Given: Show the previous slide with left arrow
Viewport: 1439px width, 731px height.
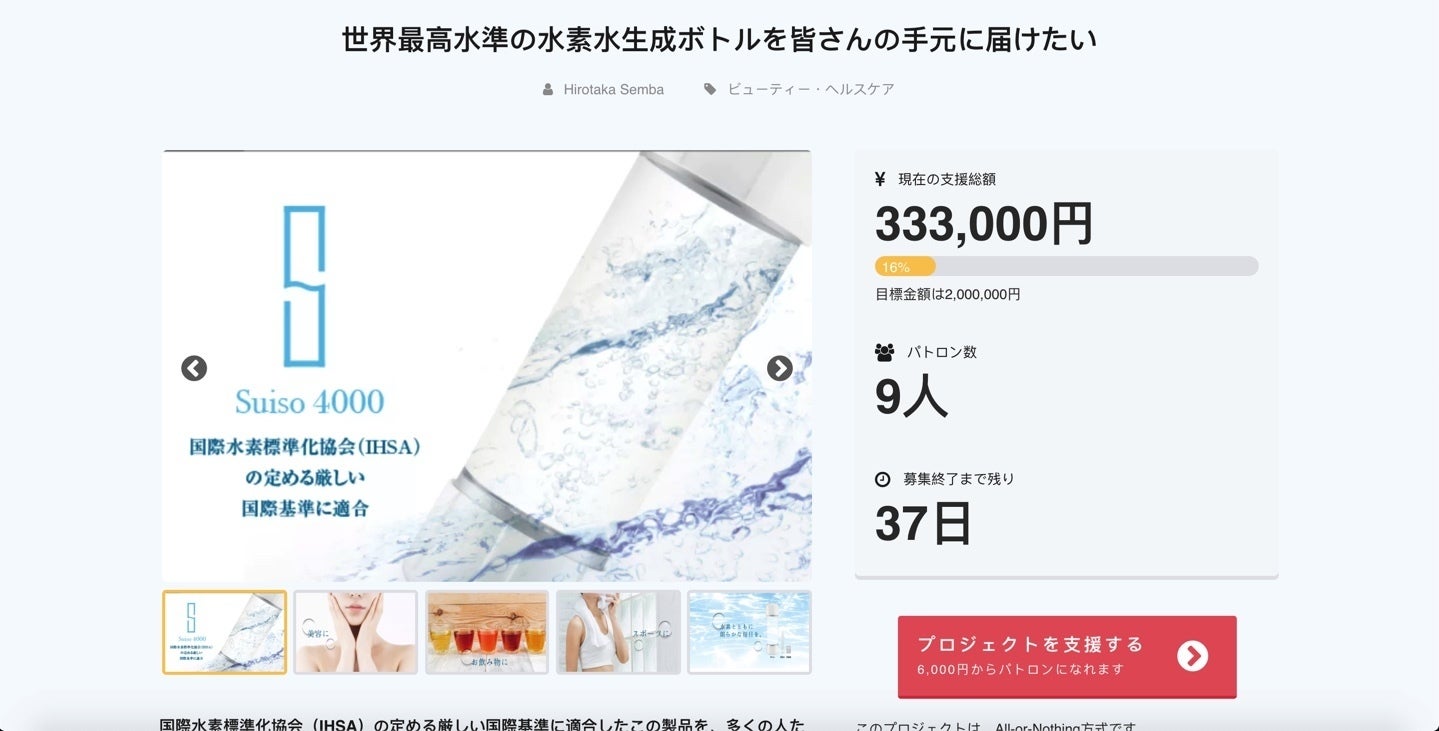Looking at the screenshot, I should point(194,368).
